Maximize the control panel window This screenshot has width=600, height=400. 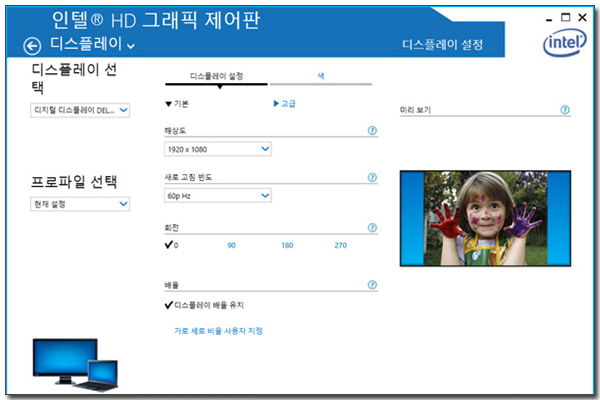tap(566, 17)
